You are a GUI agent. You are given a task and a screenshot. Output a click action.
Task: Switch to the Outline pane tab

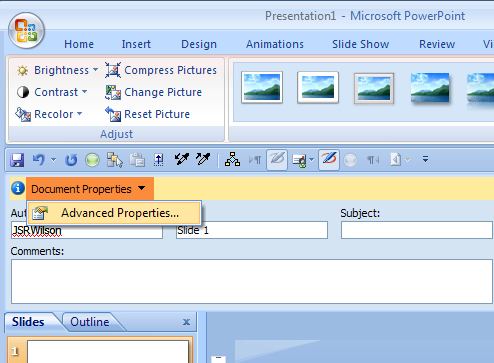(x=90, y=322)
